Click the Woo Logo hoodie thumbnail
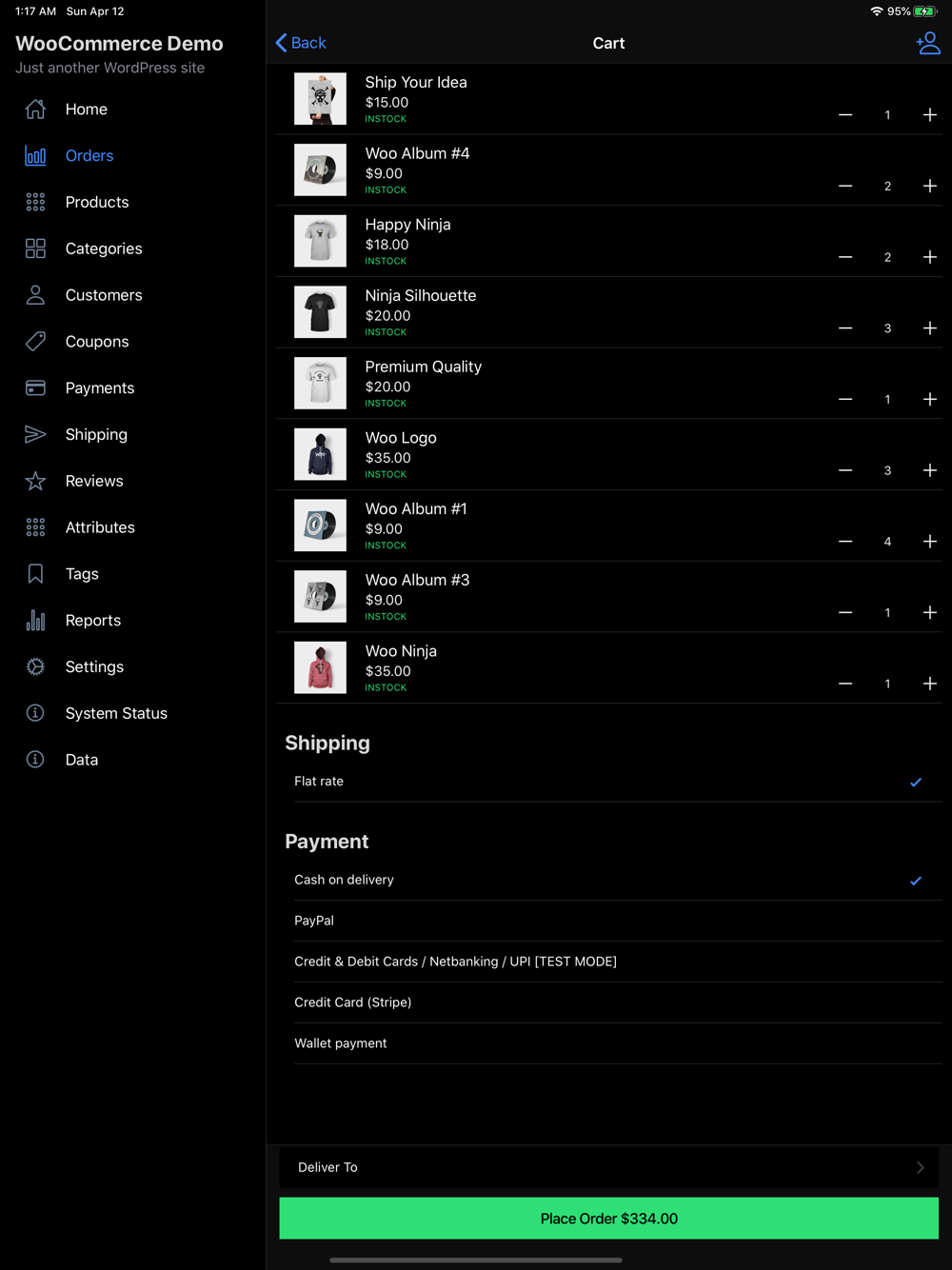Image resolution: width=952 pixels, height=1270 pixels. pos(320,454)
